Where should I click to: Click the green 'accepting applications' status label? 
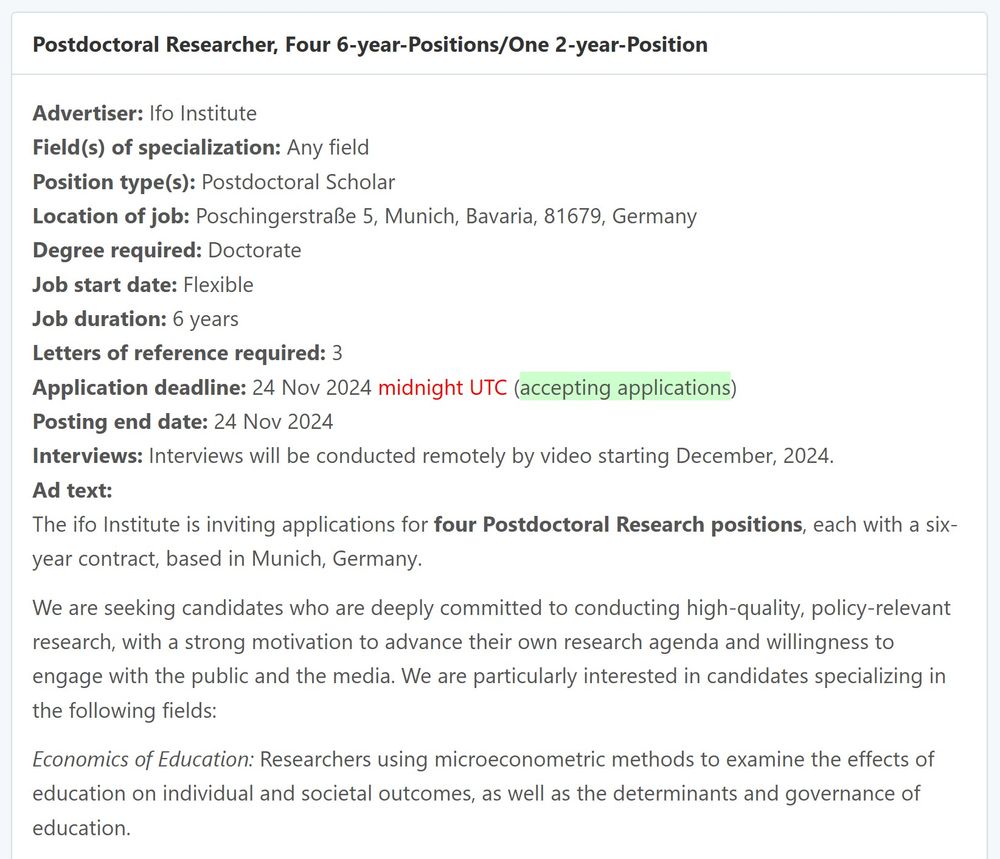625,387
